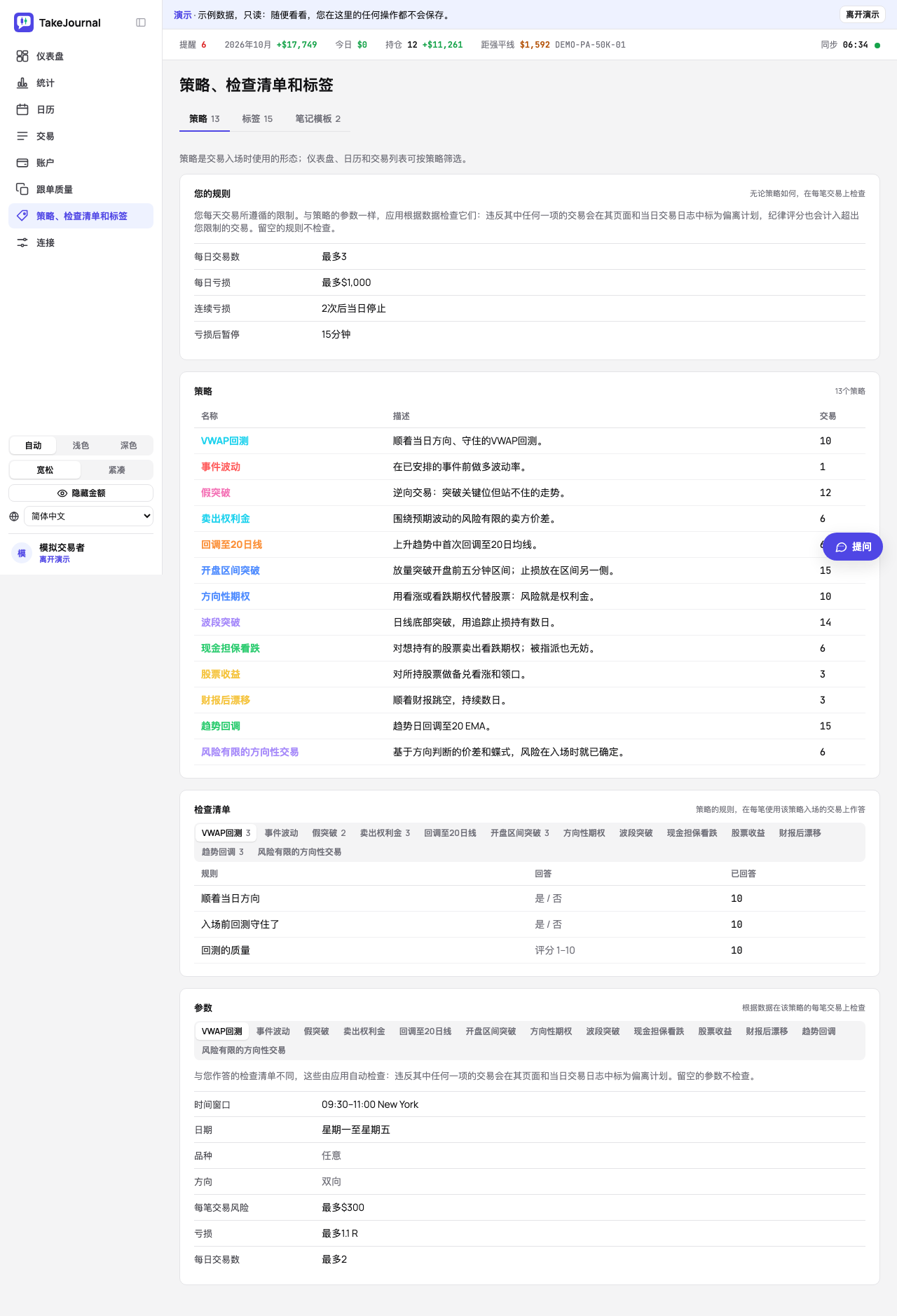The height and width of the screenshot is (1316, 897).
Task: Click the globe language icon
Action: [x=14, y=516]
